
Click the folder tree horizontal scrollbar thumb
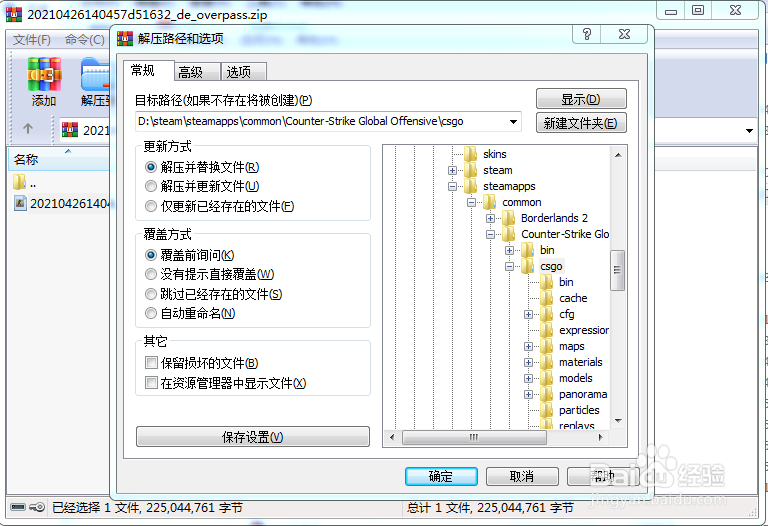pos(474,437)
